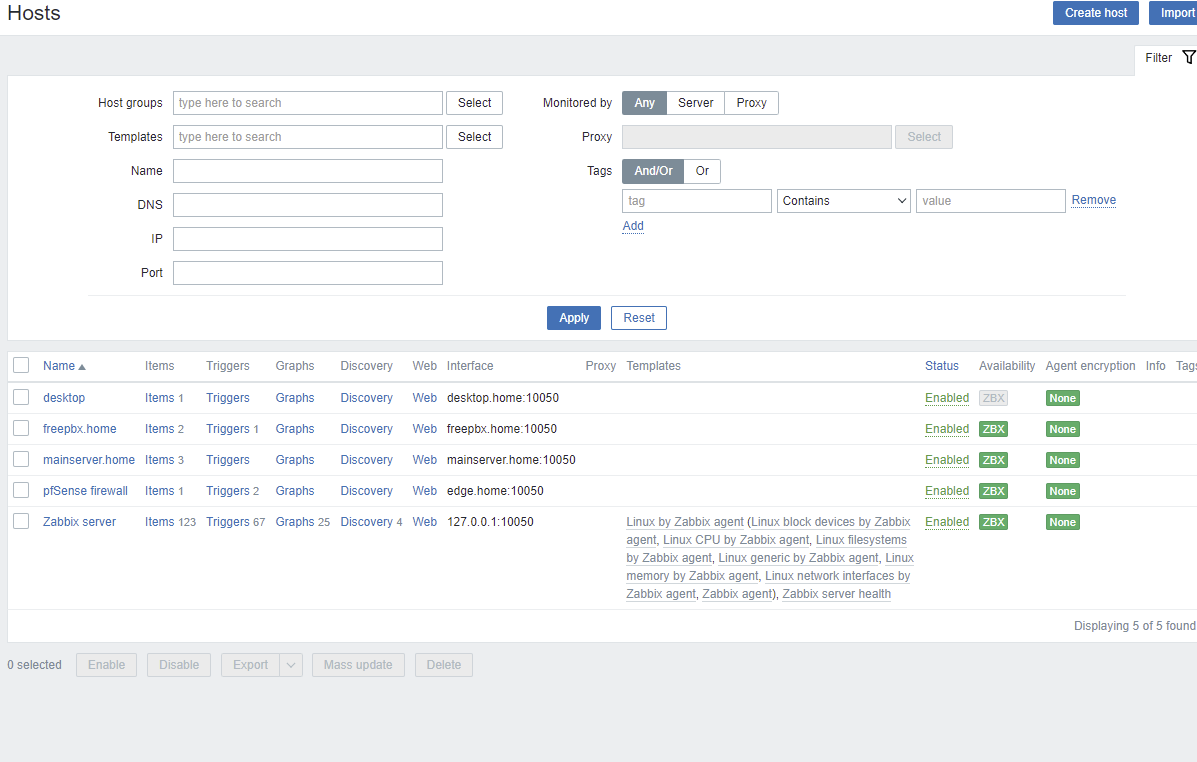Tick the checkbox for desktop host

[x=21, y=397]
